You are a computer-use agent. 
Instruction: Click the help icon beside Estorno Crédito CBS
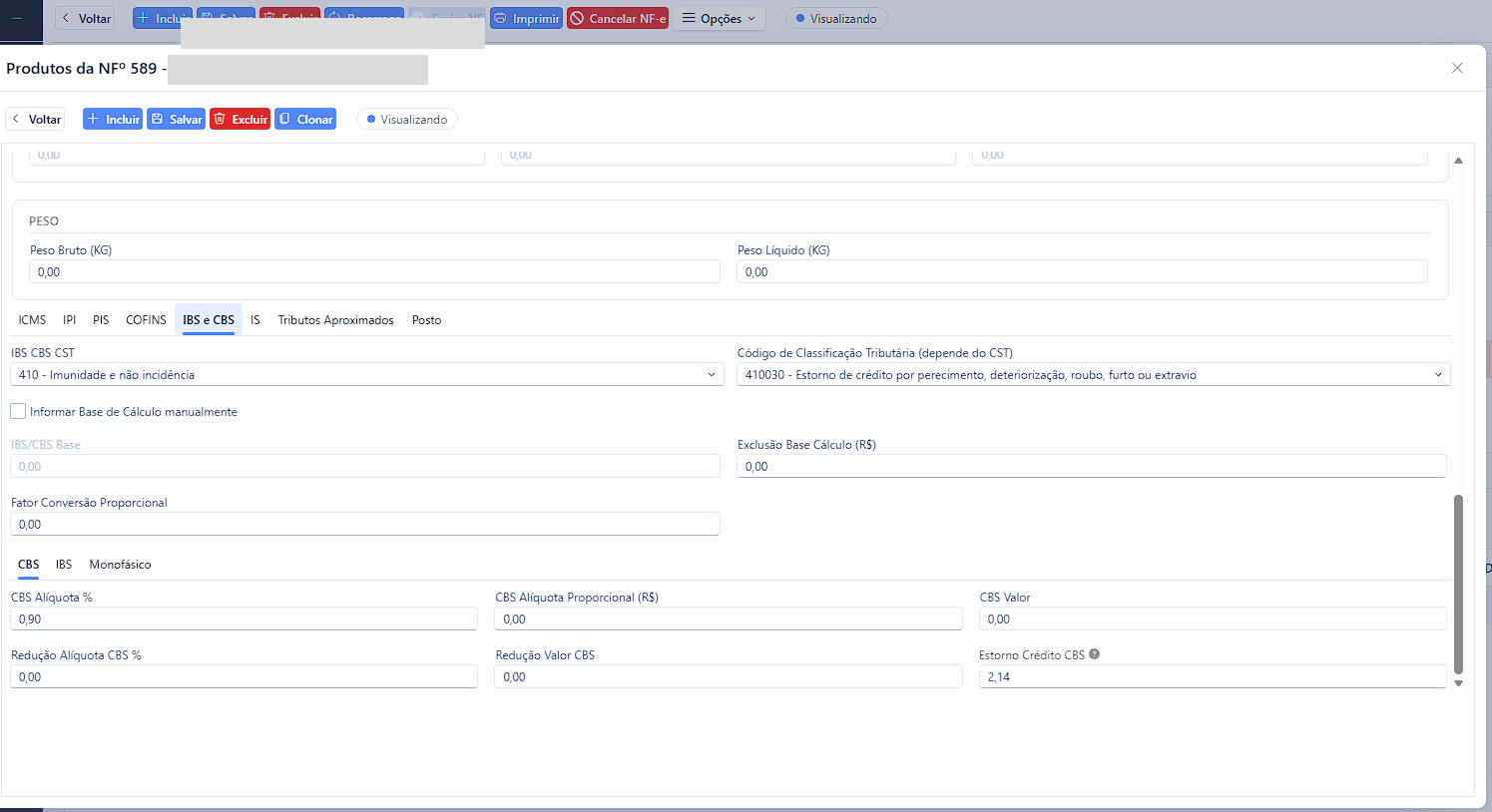[x=1095, y=654]
